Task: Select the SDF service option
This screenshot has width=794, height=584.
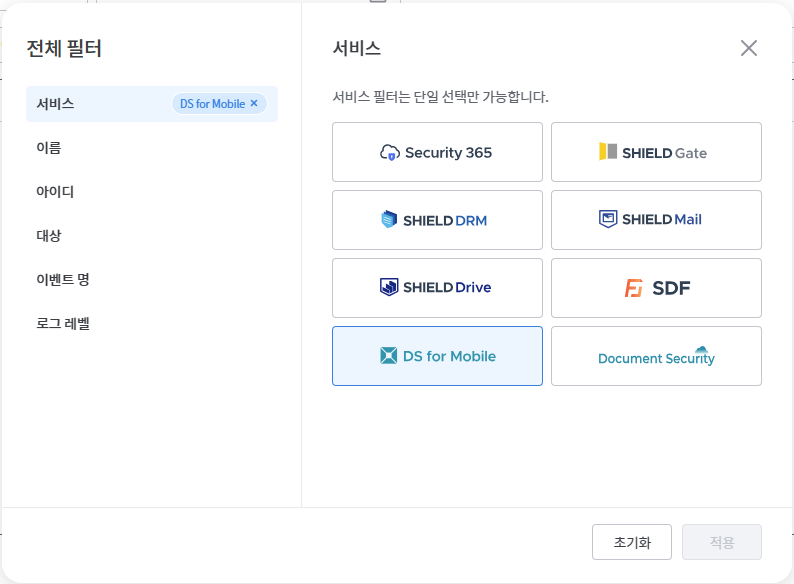Action: 656,288
